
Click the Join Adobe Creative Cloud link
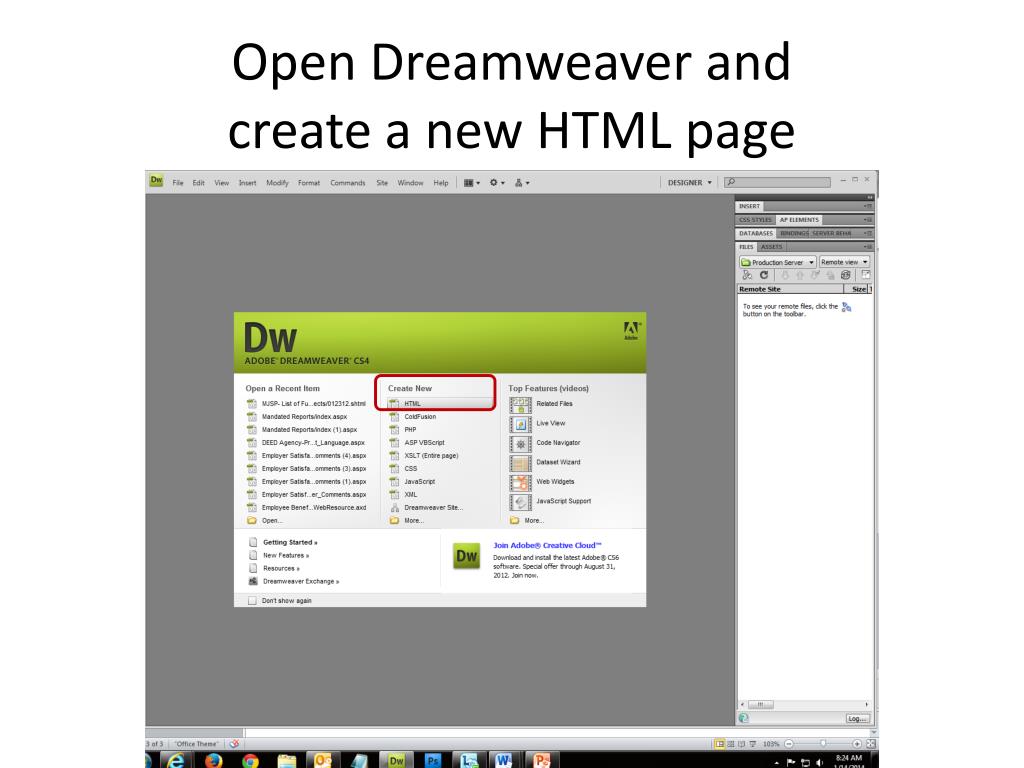click(x=547, y=545)
